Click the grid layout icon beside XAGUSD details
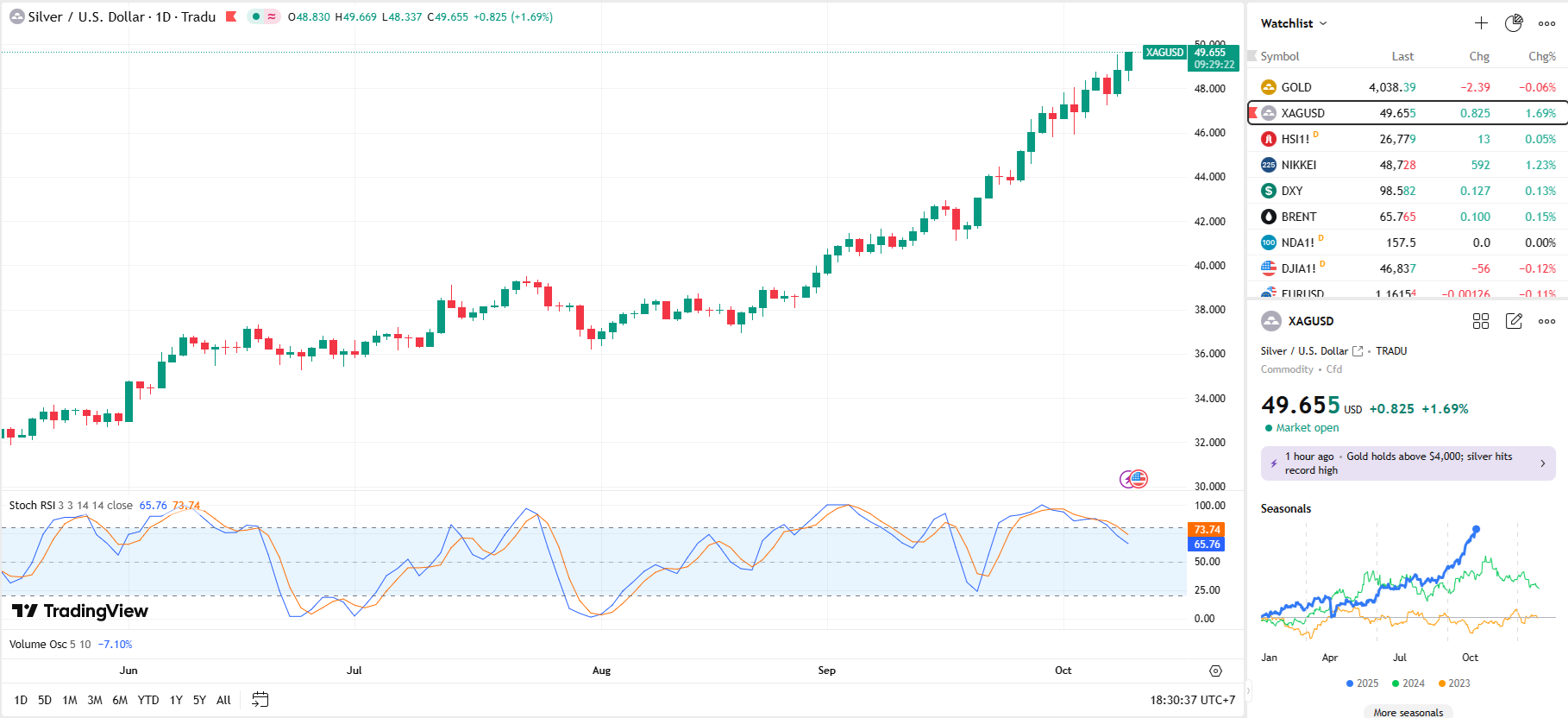This screenshot has height=718, width=1568. coord(1481,321)
